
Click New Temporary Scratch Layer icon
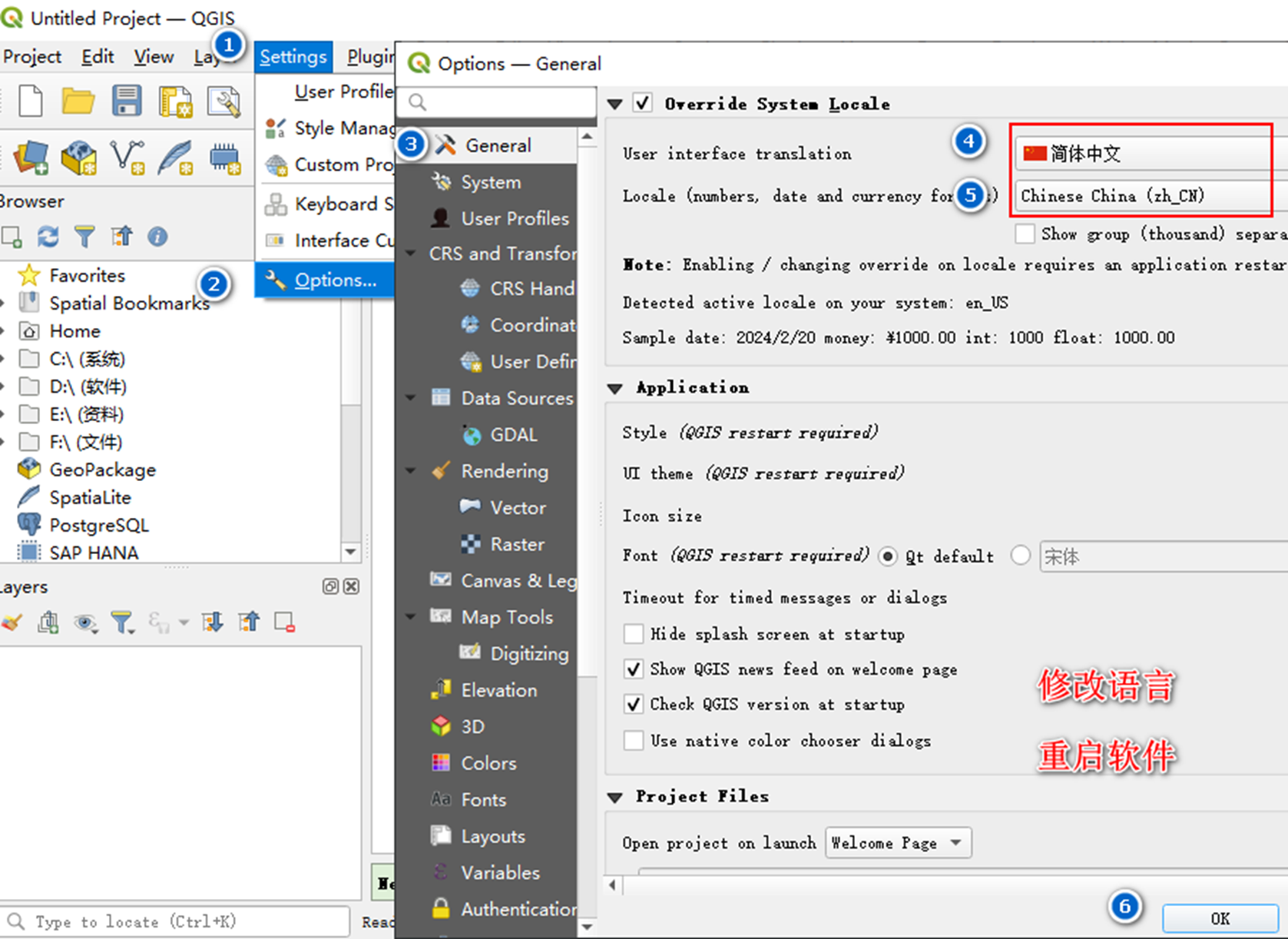225,158
